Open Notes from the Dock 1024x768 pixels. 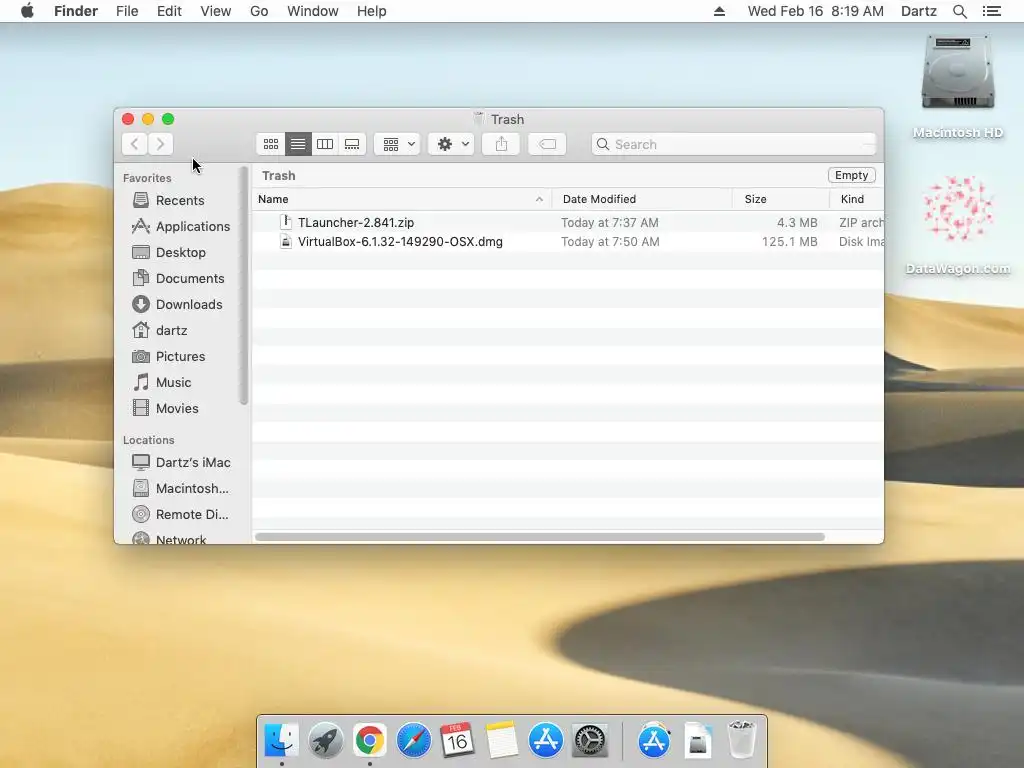[x=502, y=740]
